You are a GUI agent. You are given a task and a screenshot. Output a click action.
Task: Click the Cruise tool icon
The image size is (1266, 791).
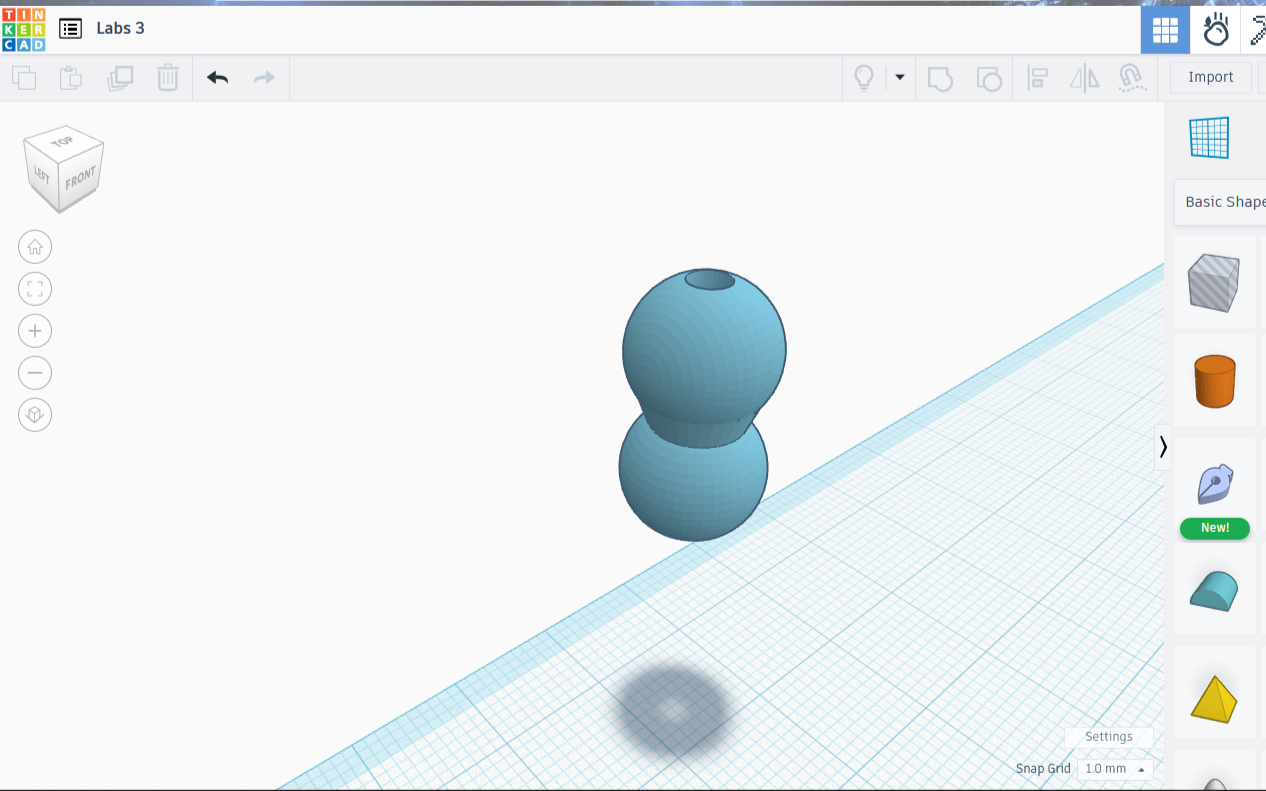(x=1132, y=78)
